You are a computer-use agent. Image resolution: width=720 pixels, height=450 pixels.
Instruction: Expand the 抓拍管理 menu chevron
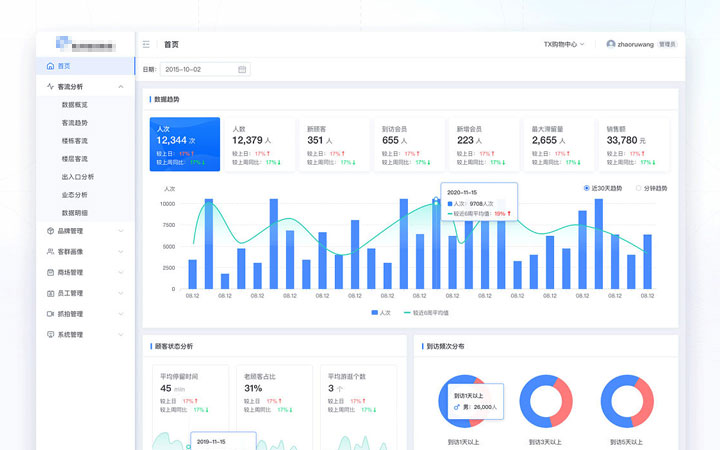121,314
